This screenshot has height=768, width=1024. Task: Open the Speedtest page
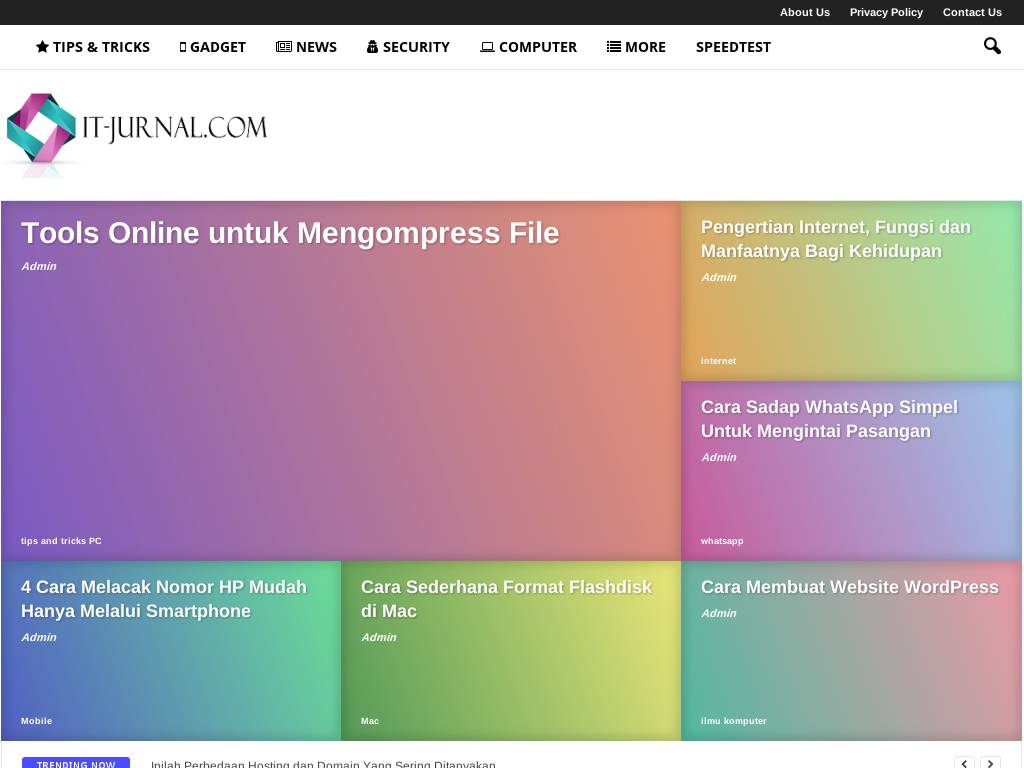pos(733,47)
